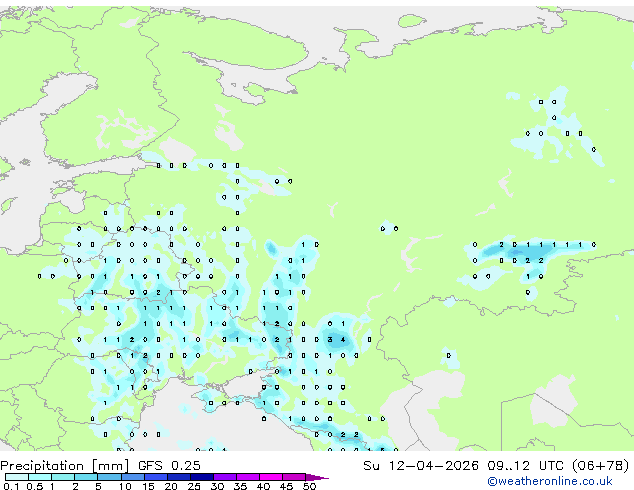Click the 45–50 mm legend swatch

click(x=294, y=477)
